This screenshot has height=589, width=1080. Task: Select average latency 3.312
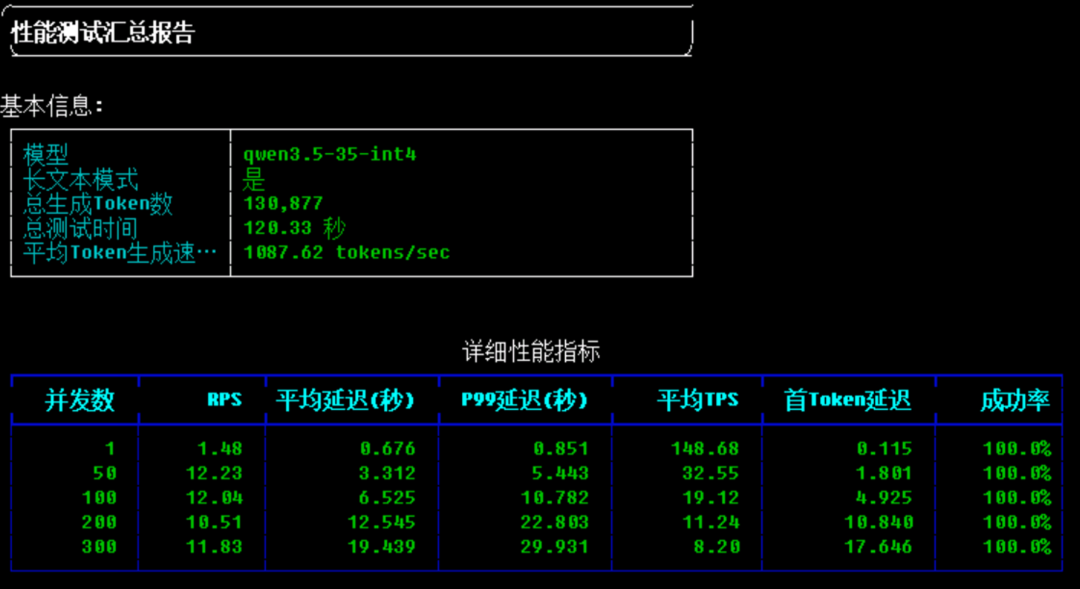coord(388,473)
